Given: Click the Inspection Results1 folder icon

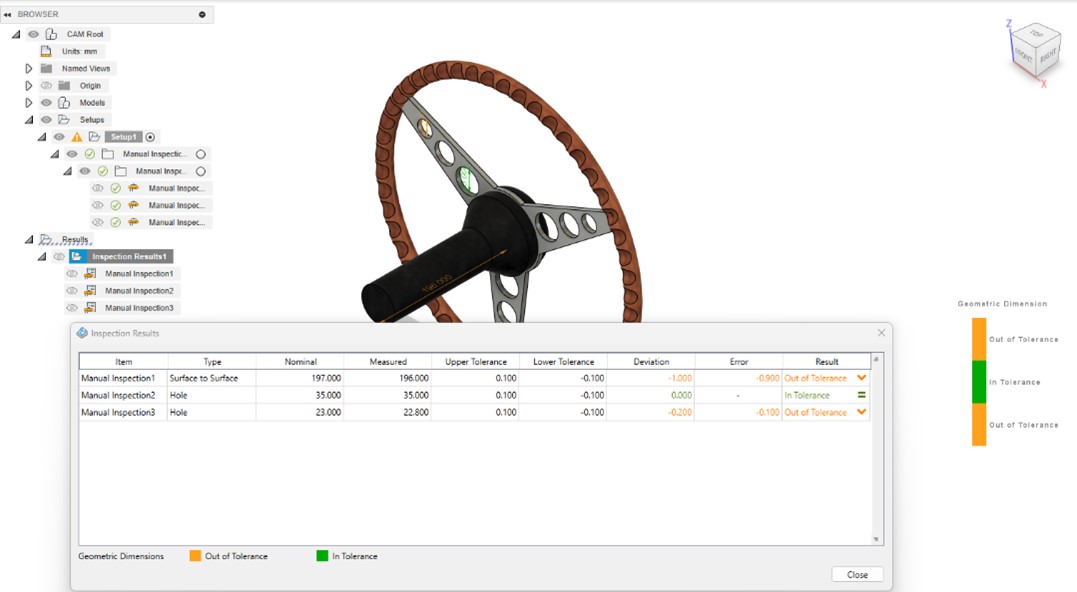Looking at the screenshot, I should (x=80, y=256).
